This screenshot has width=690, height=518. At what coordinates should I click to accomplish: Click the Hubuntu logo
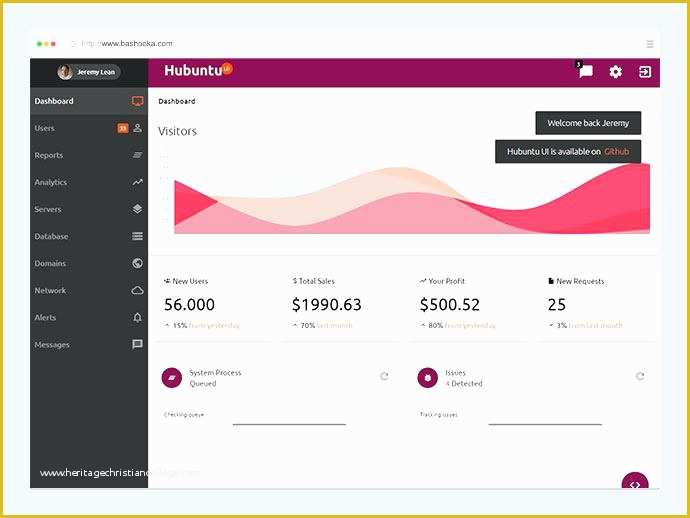[x=198, y=70]
